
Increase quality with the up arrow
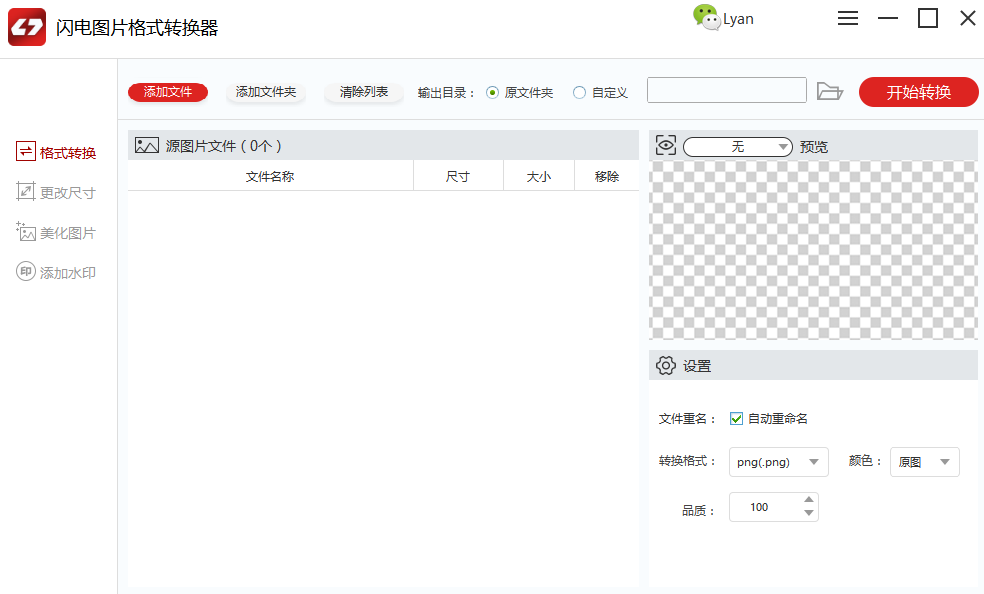pyautogui.click(x=809, y=499)
